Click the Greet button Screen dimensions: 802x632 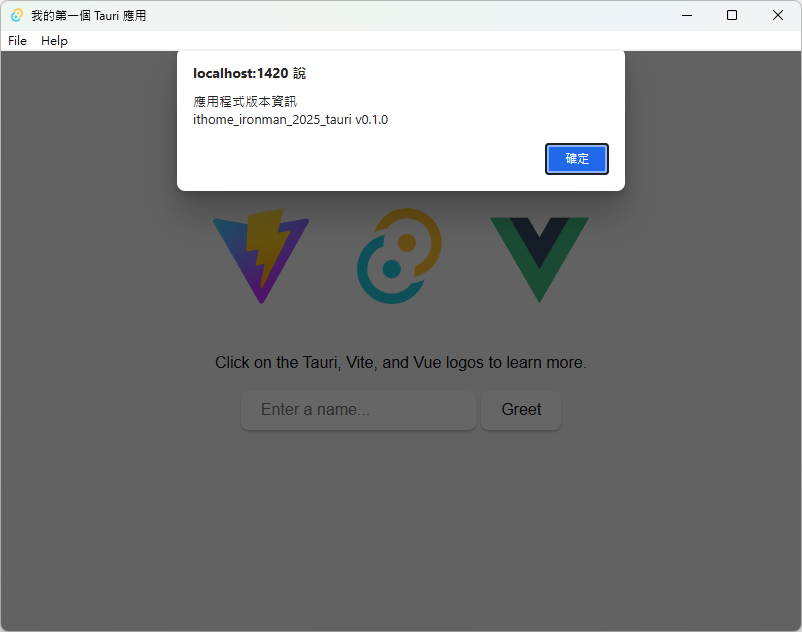pos(521,410)
